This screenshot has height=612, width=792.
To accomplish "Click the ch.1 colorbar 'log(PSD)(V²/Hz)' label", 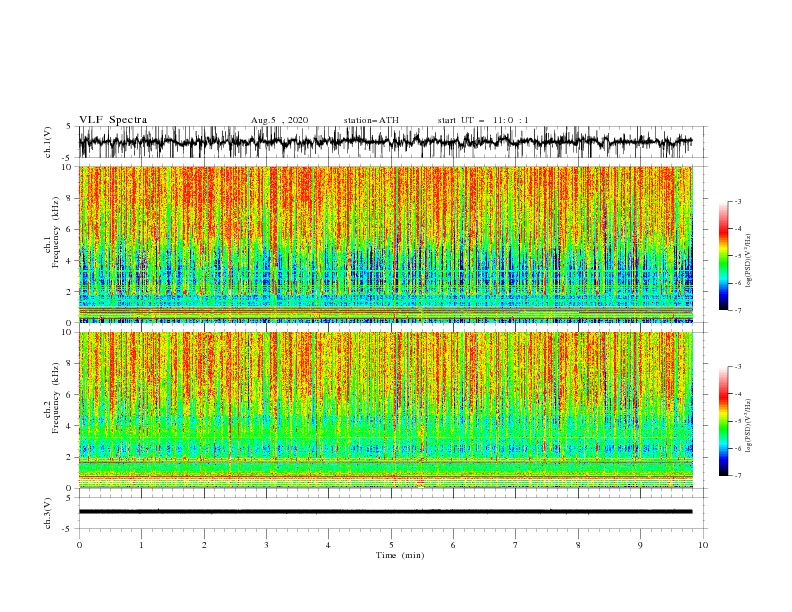I will pyautogui.click(x=749, y=261).
